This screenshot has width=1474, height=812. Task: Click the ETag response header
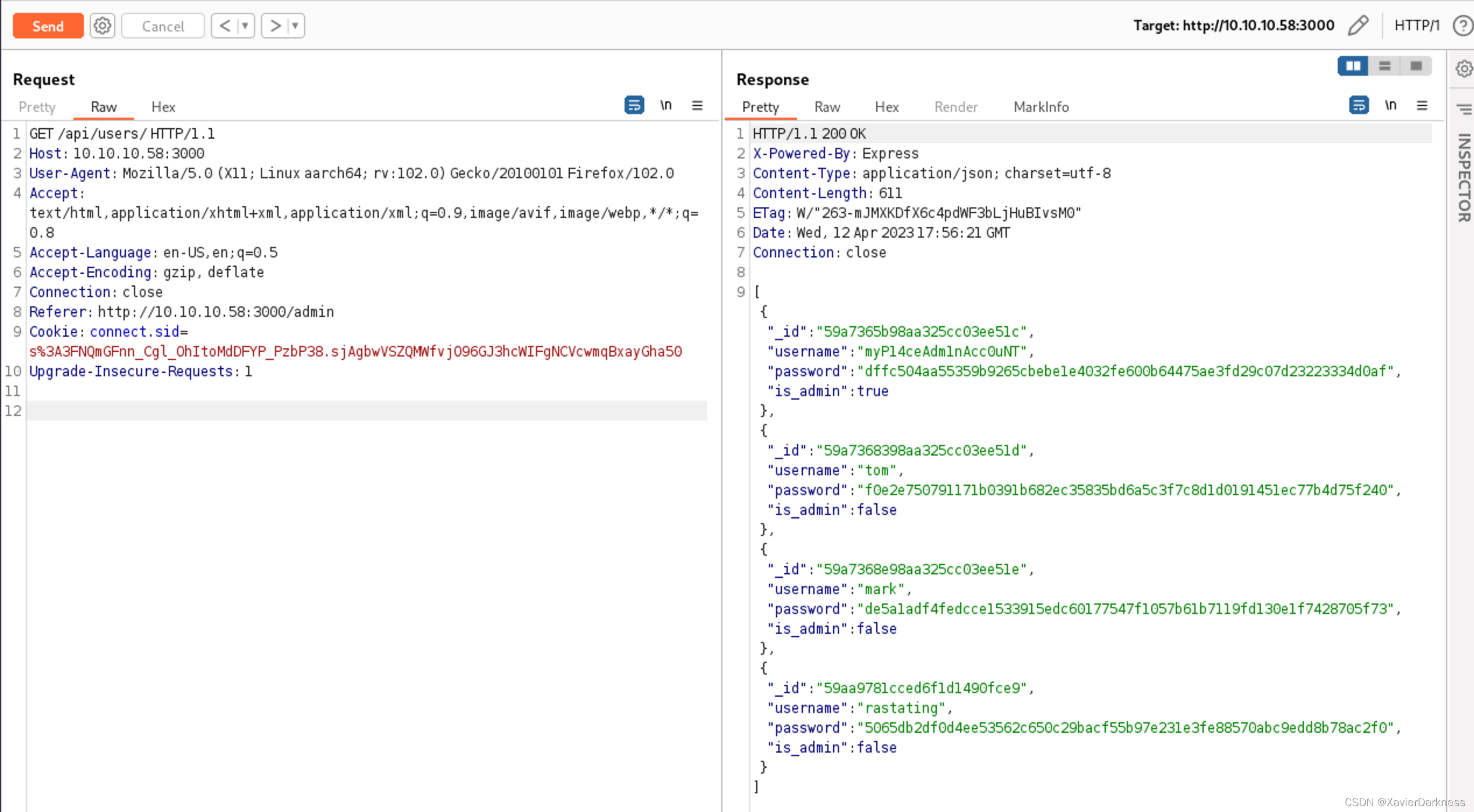[917, 213]
